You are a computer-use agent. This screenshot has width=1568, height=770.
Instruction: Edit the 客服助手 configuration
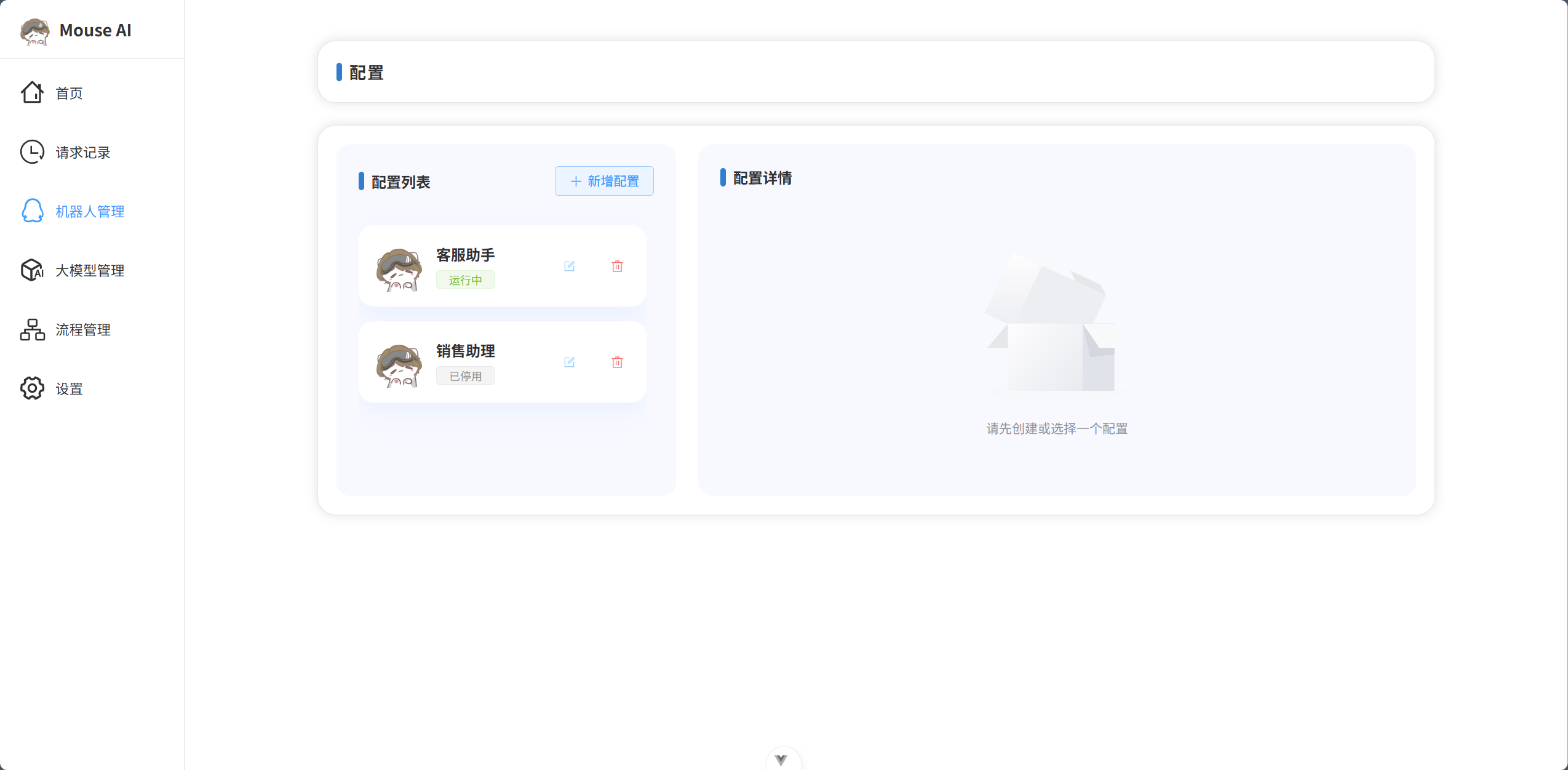pos(569,266)
